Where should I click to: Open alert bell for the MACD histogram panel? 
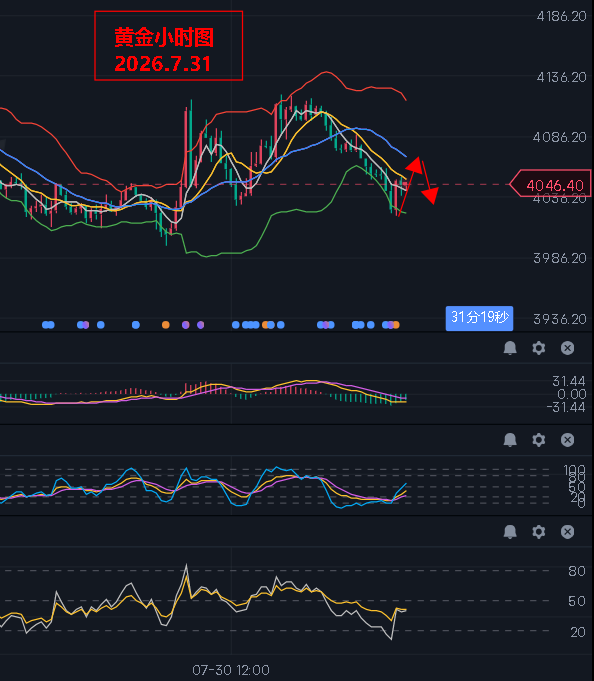[510, 348]
